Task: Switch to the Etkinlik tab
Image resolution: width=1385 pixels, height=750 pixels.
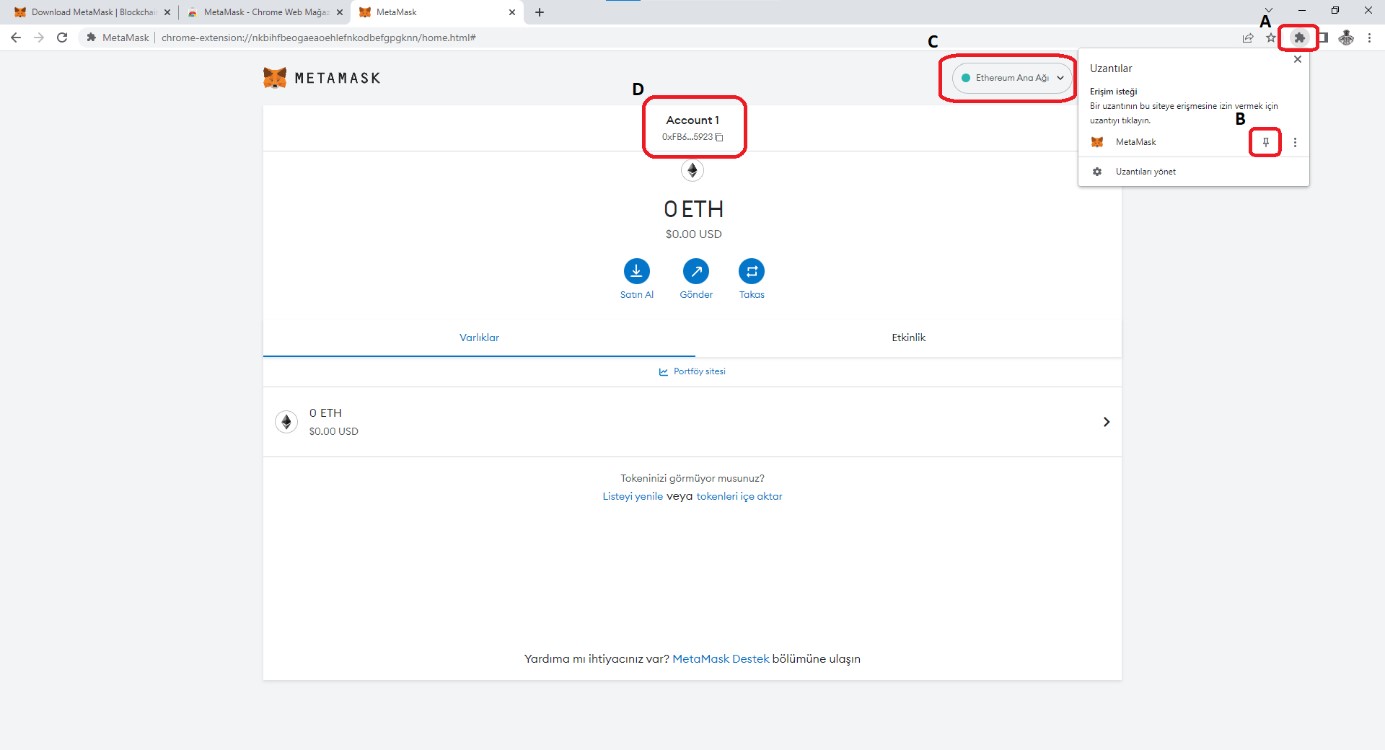Action: point(908,338)
